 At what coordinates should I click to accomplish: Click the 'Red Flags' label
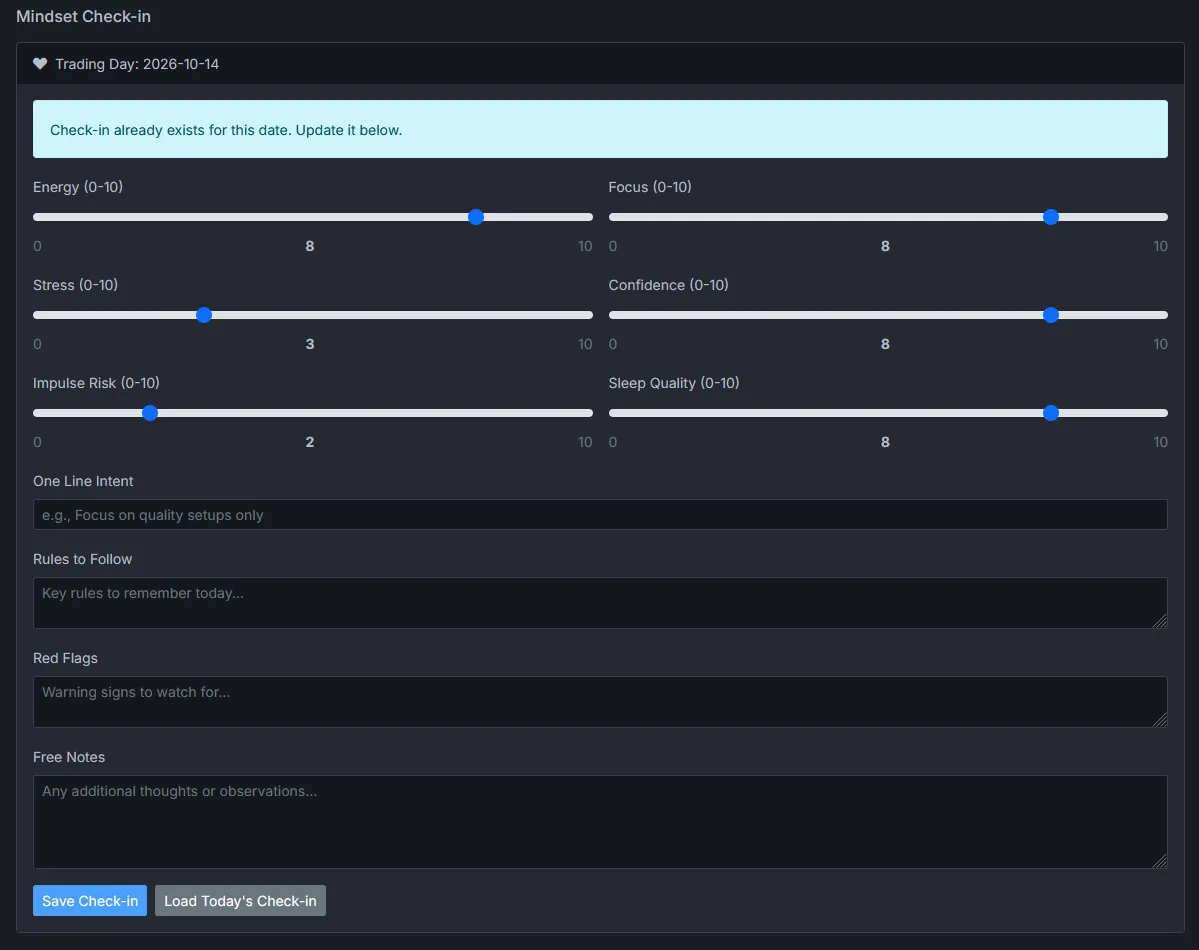66,659
